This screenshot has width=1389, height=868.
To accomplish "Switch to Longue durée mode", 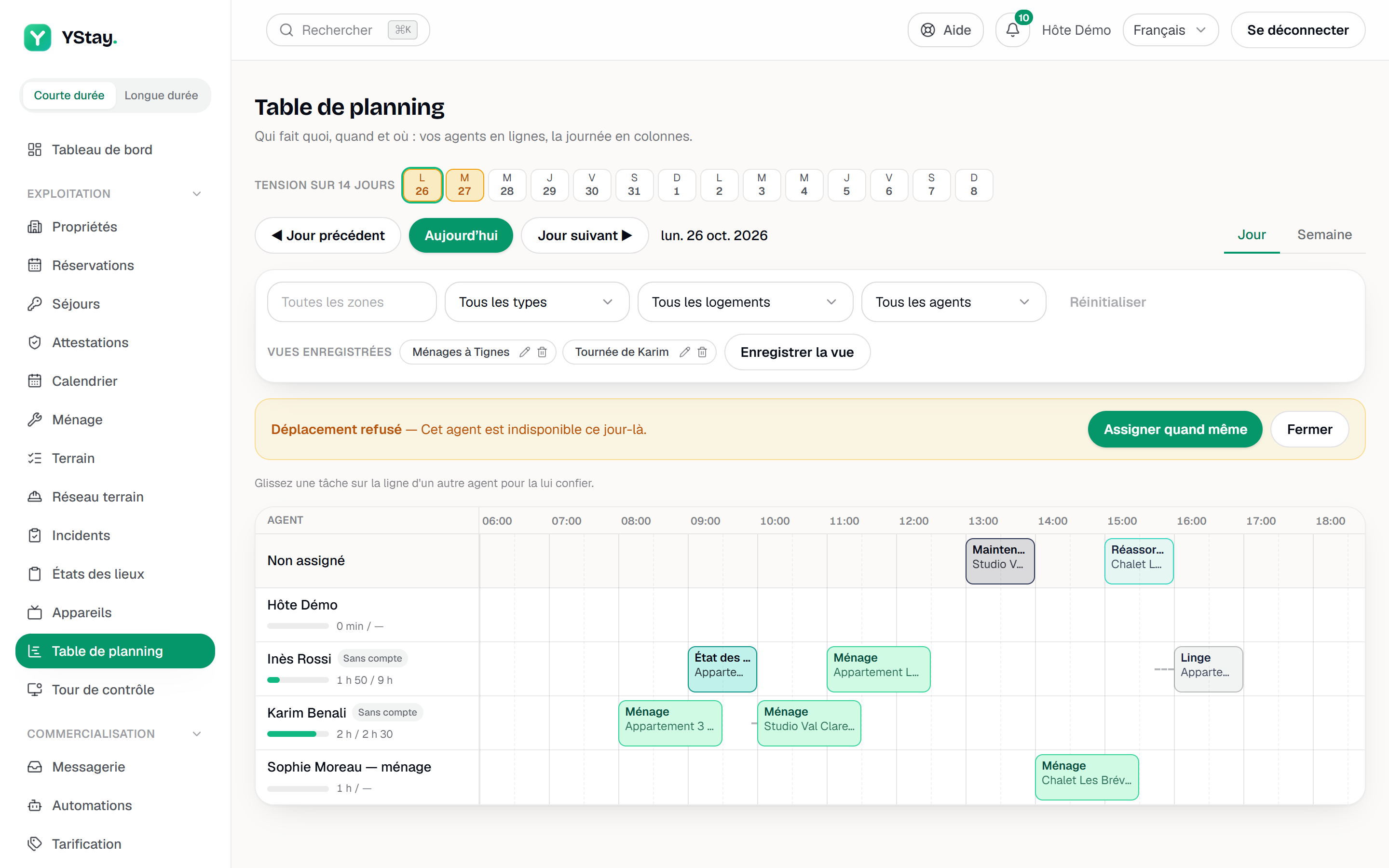I will pos(161,95).
